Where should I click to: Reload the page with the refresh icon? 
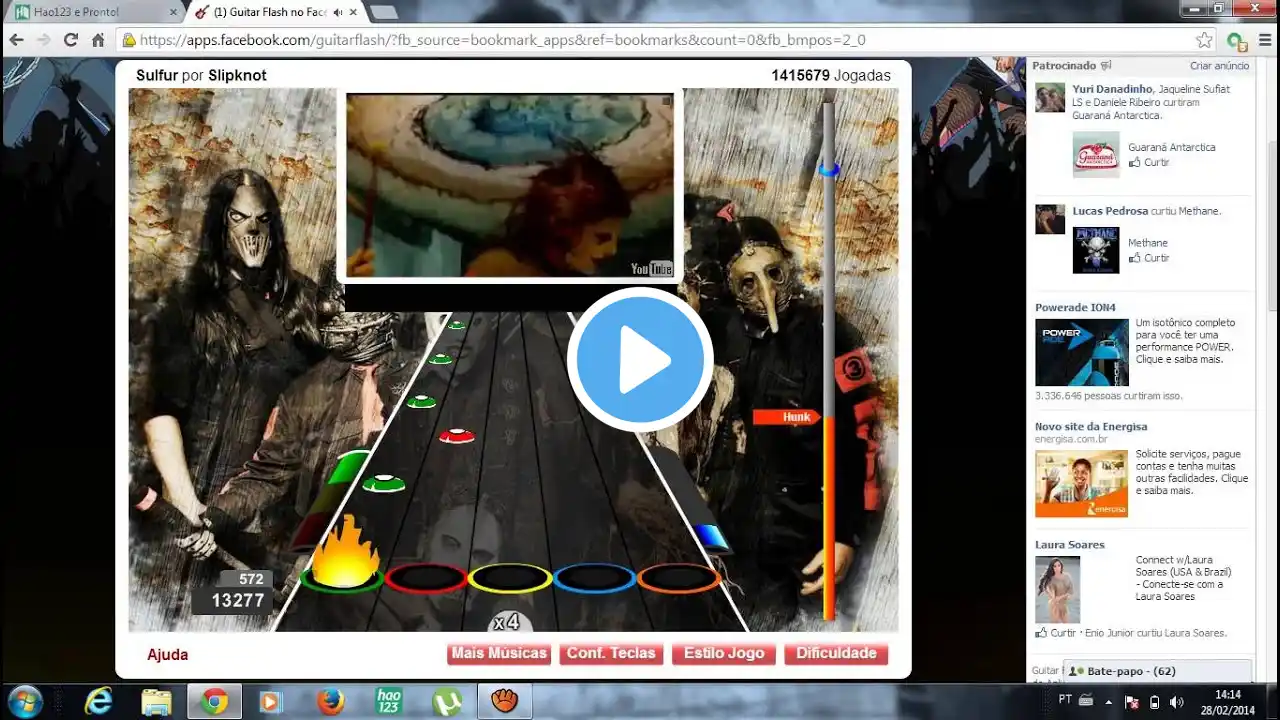tap(70, 40)
